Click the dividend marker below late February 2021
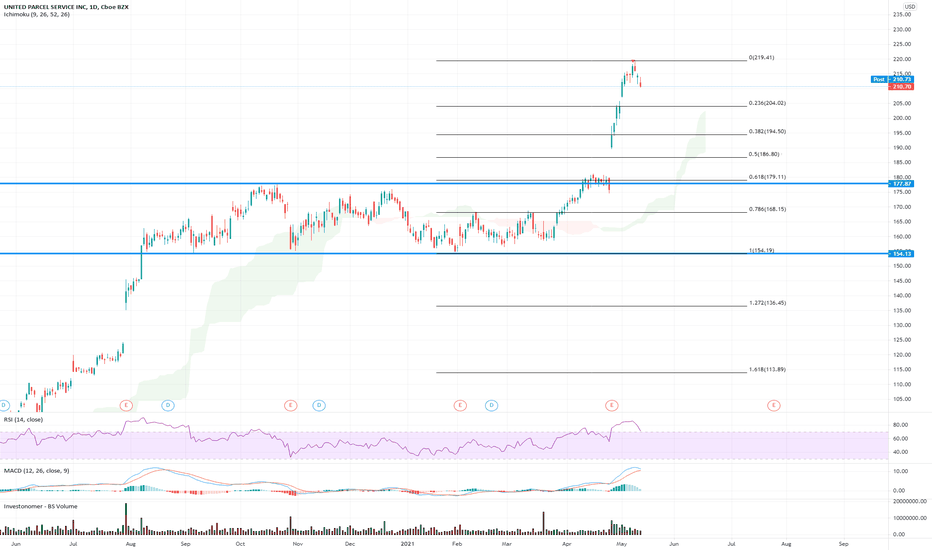Image resolution: width=932 pixels, height=550 pixels. (492, 406)
